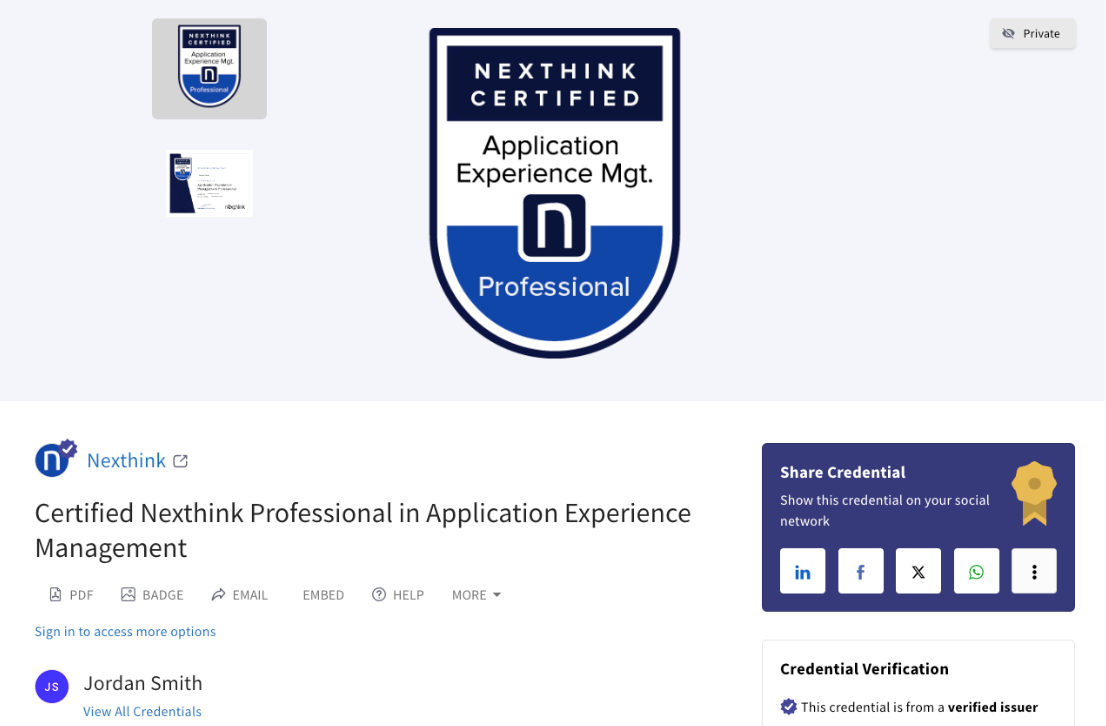Open the EMBED option

tap(322, 595)
